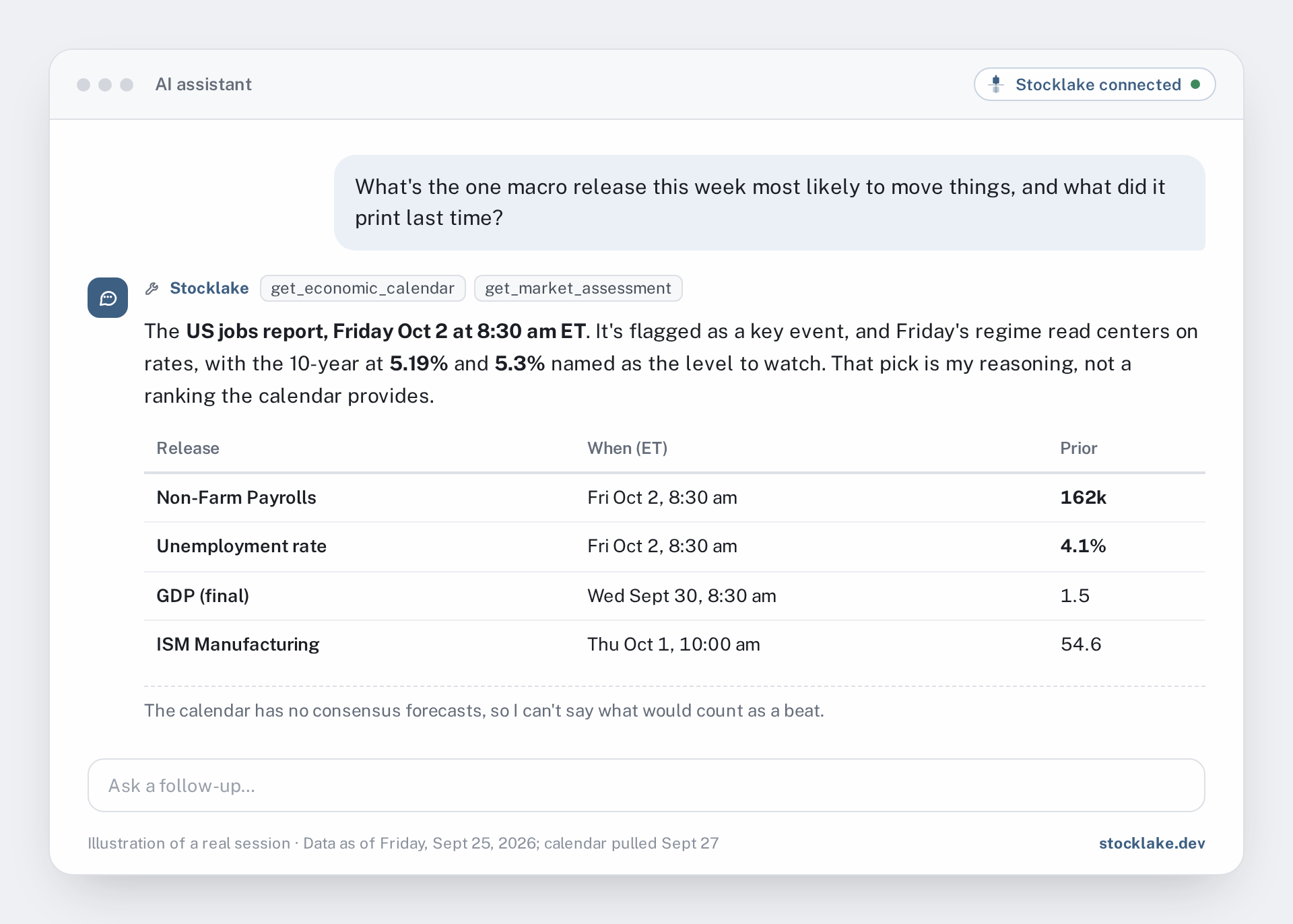Select the Non-Farm Payrolls row
The width and height of the screenshot is (1293, 924).
click(674, 498)
